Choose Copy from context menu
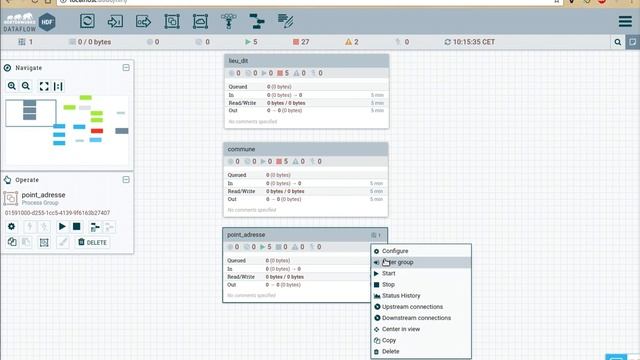 click(x=421, y=340)
